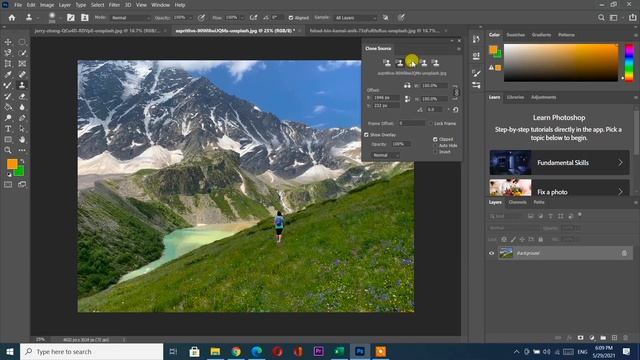Flip clone source horizontally
This screenshot has width=640, height=360.
click(x=407, y=85)
